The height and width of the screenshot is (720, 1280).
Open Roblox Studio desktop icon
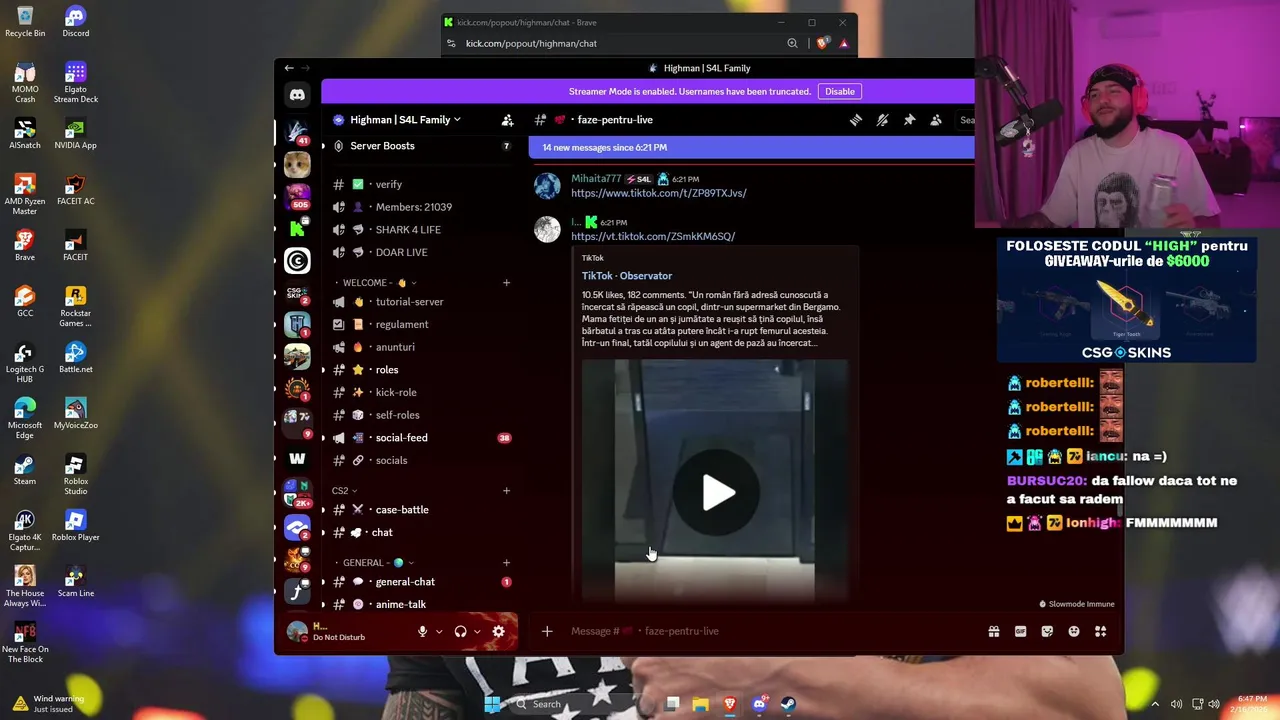pyautogui.click(x=75, y=475)
